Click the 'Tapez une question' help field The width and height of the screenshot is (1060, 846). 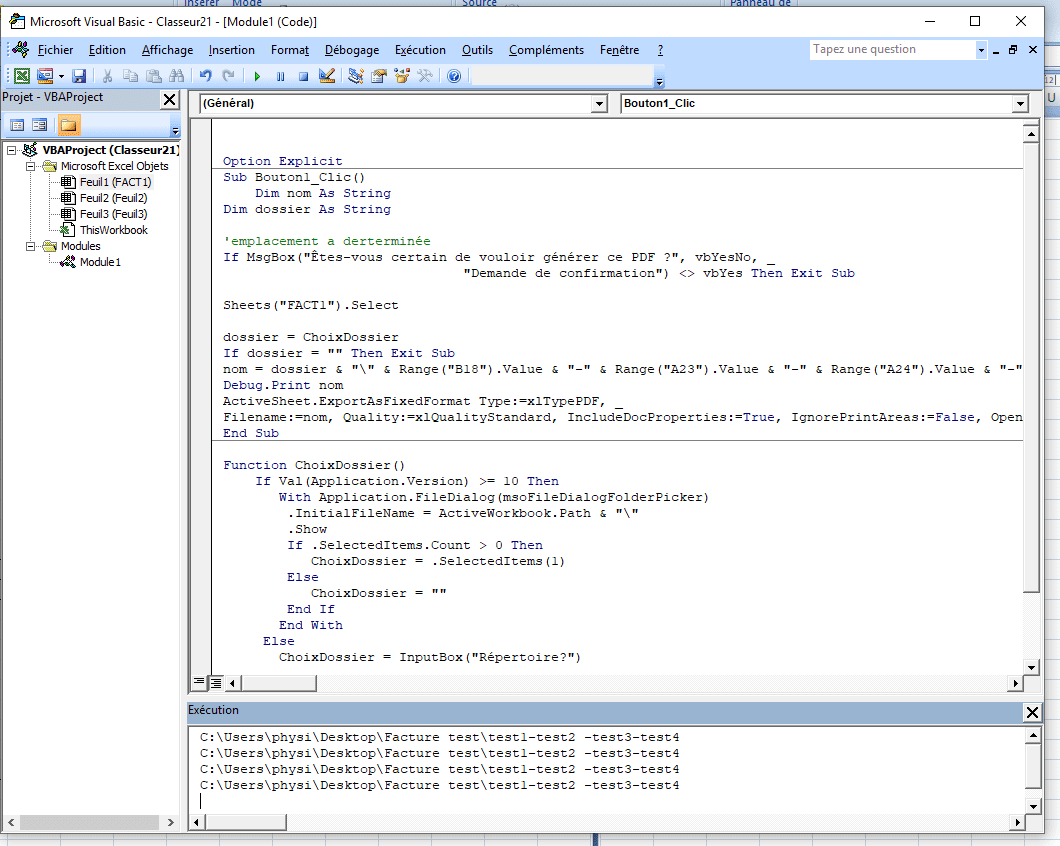point(890,49)
